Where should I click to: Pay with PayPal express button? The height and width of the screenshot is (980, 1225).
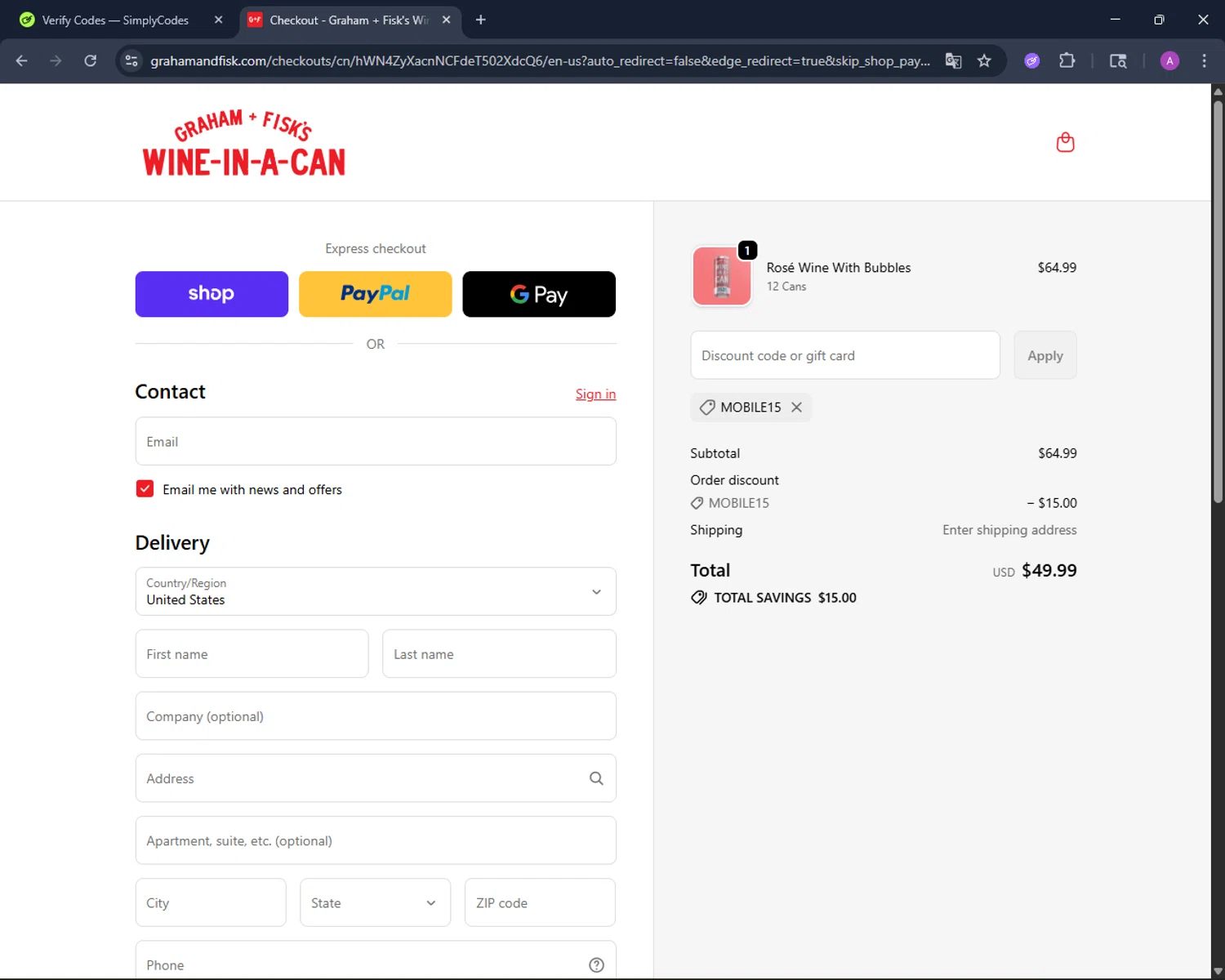pos(375,294)
